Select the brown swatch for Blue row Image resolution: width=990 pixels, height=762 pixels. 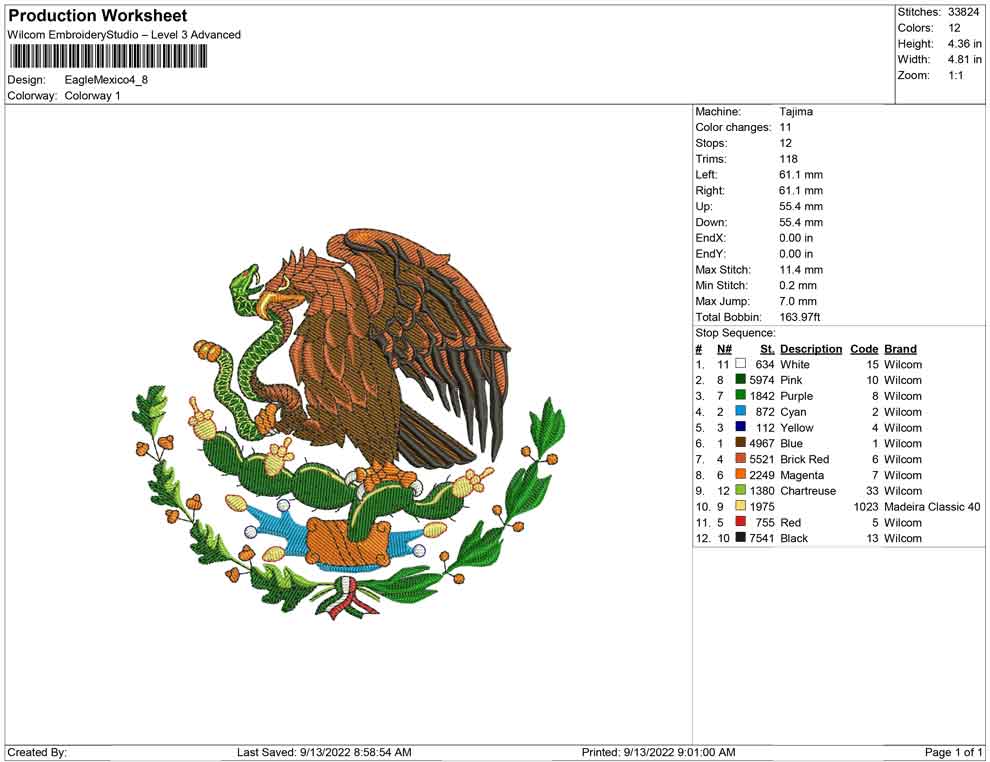[x=741, y=443]
